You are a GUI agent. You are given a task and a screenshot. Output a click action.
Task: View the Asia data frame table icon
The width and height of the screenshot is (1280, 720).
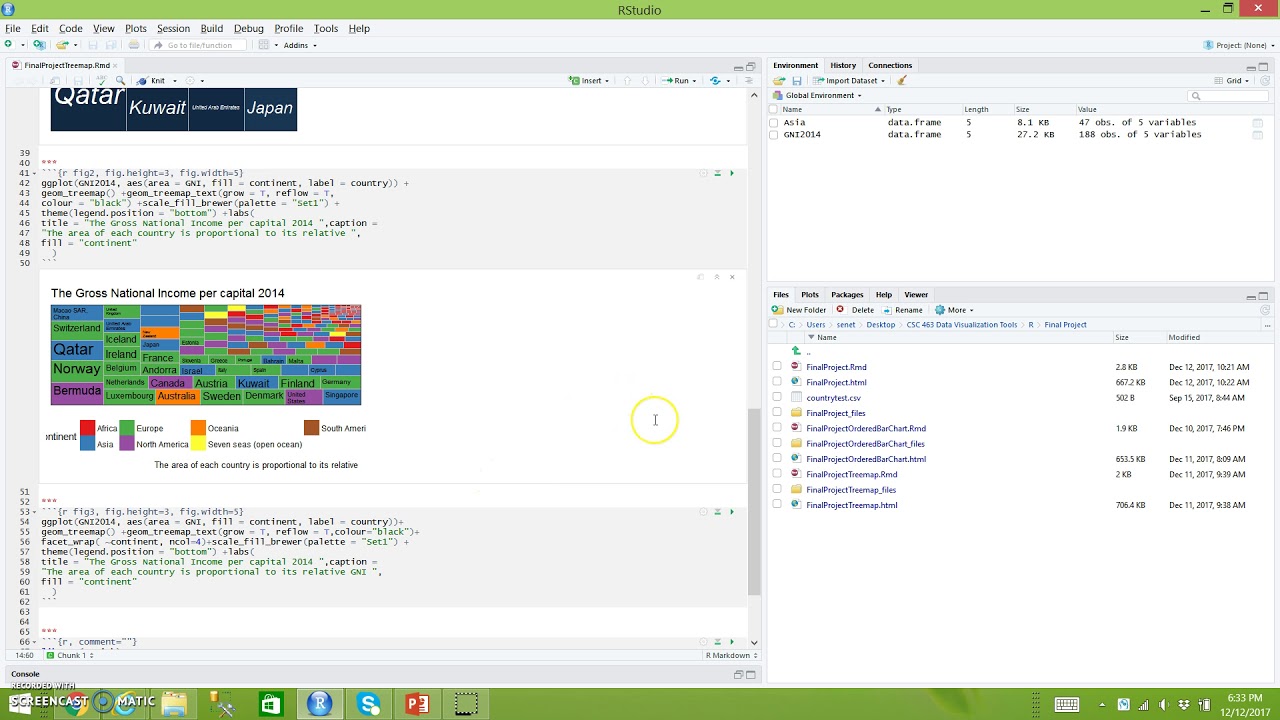coord(1258,123)
